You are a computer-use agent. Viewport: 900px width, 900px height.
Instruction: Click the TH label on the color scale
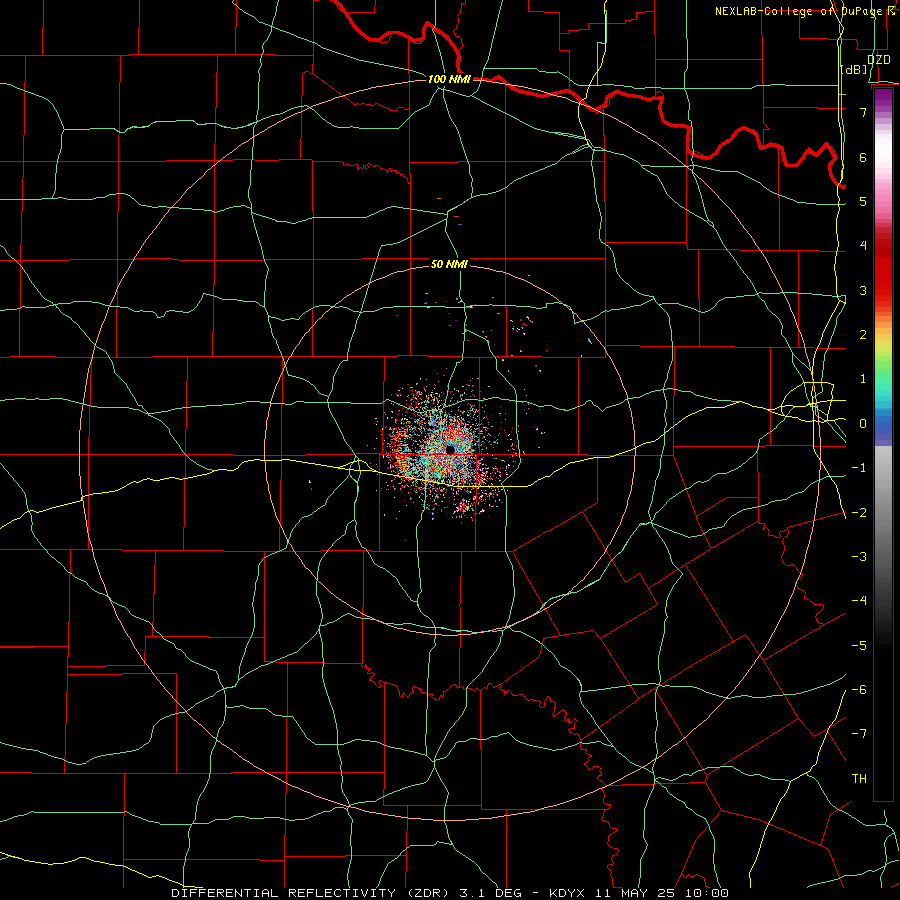click(x=859, y=778)
